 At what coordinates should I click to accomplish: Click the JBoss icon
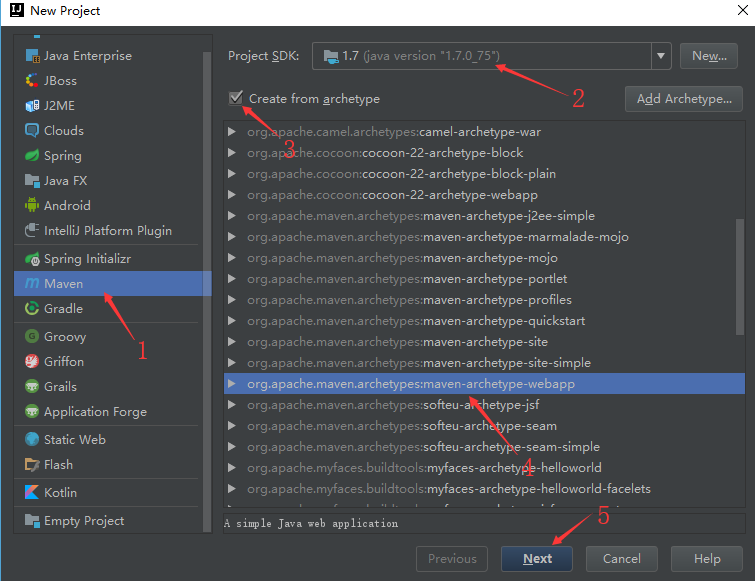(x=32, y=80)
